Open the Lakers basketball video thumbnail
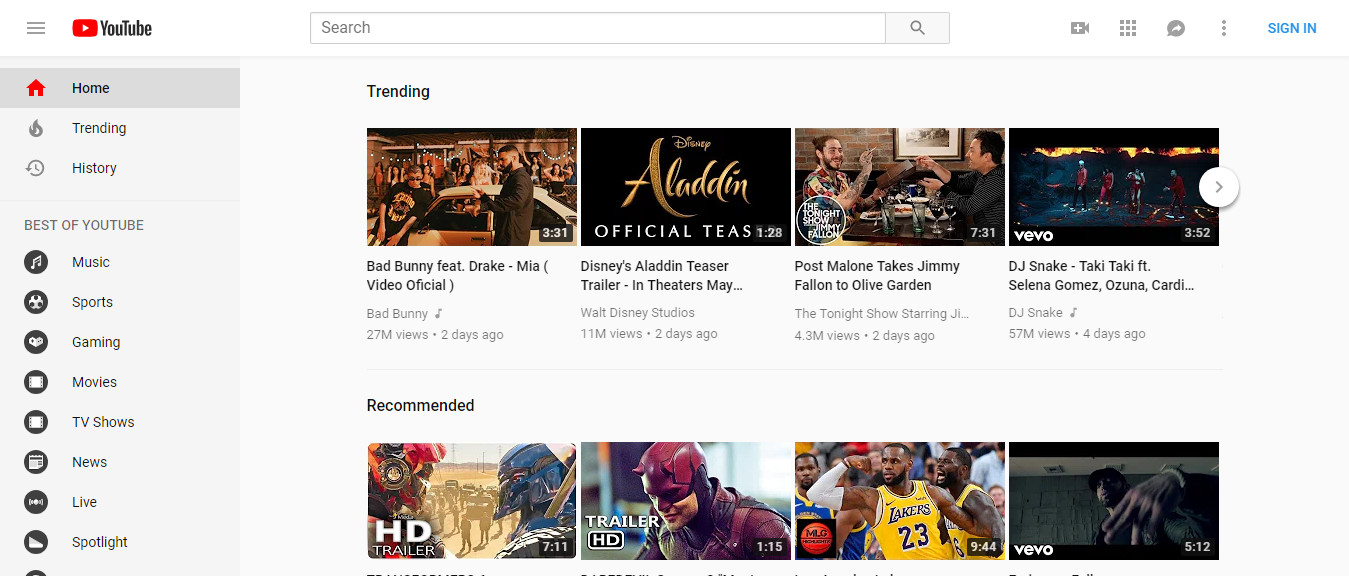This screenshot has height=576, width=1349. [x=899, y=500]
